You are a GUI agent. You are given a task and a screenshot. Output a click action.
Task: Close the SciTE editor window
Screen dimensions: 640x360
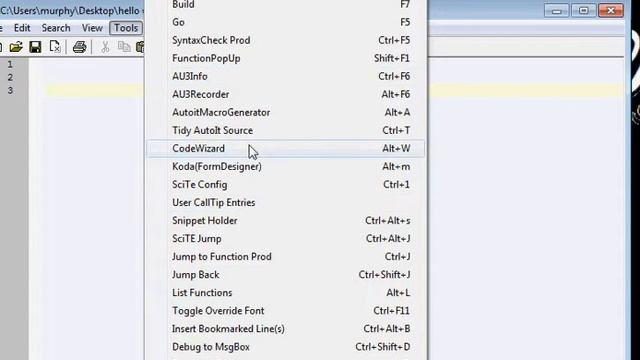[611, 11]
